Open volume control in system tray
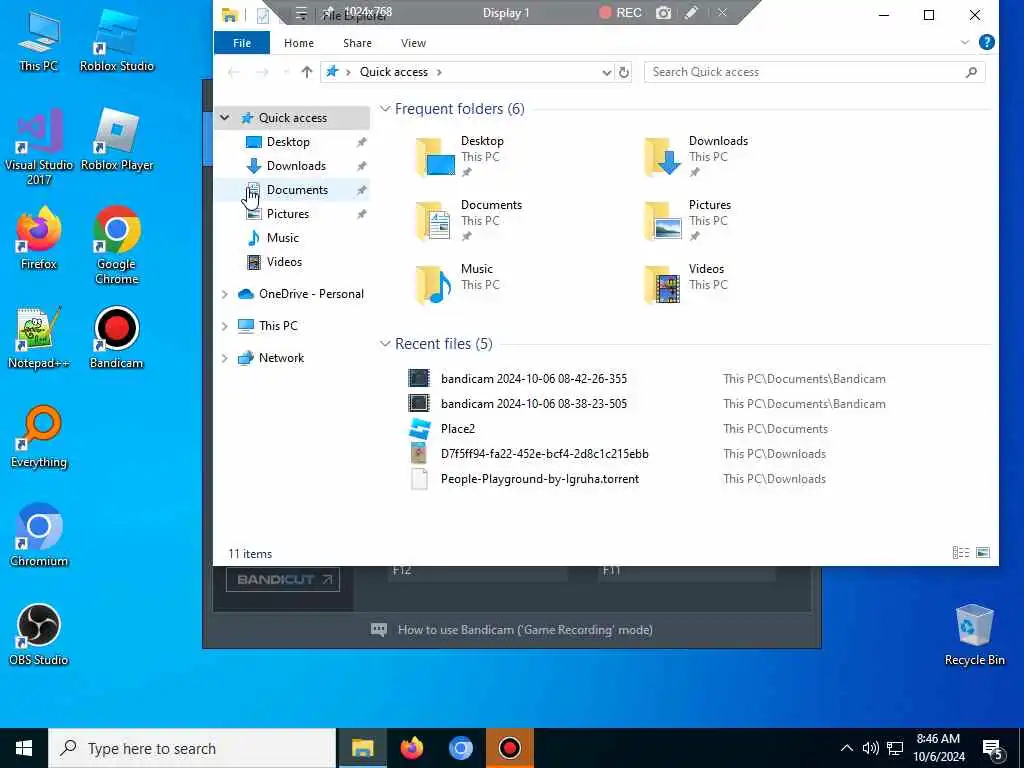 click(x=871, y=748)
